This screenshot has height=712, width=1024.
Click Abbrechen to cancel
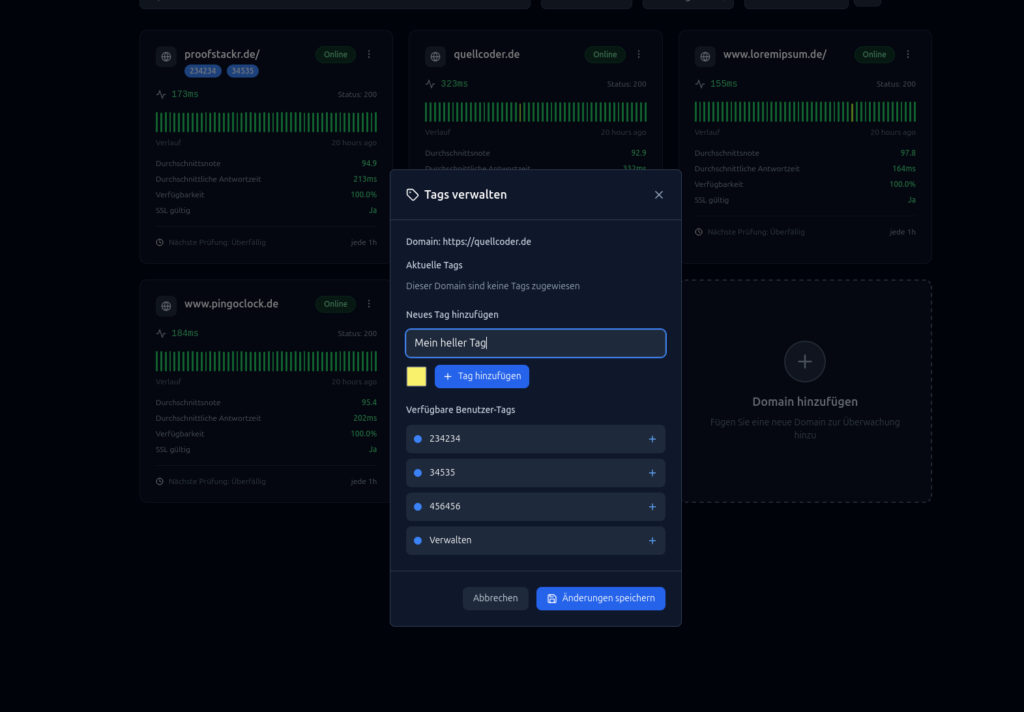(x=495, y=598)
